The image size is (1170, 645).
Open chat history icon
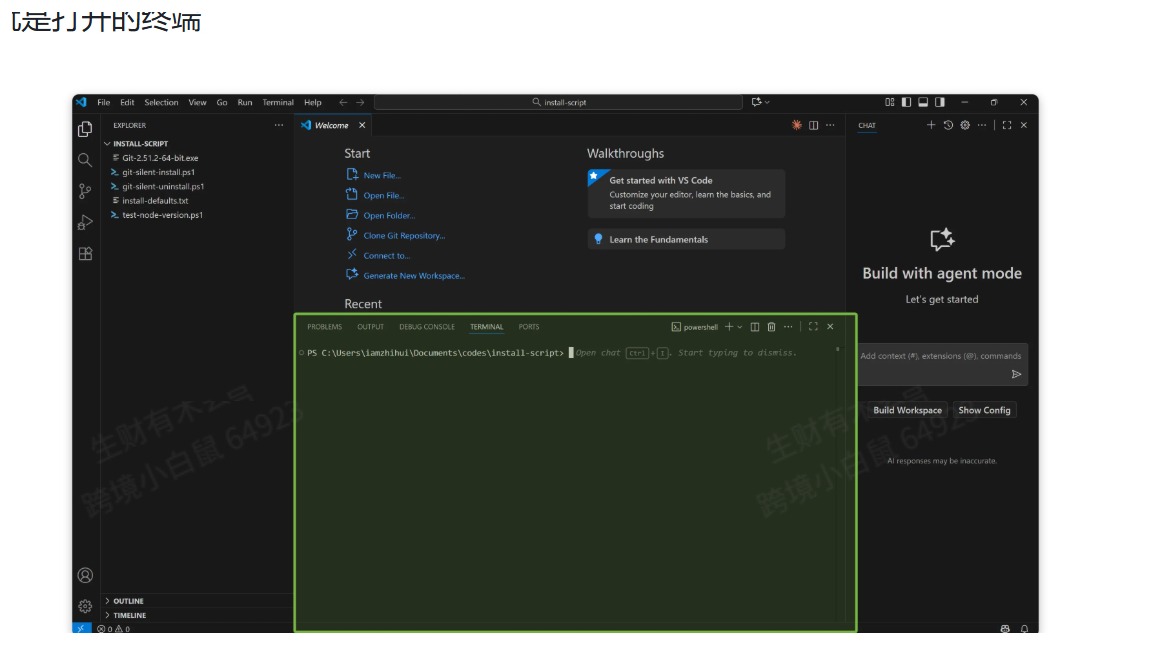point(948,125)
